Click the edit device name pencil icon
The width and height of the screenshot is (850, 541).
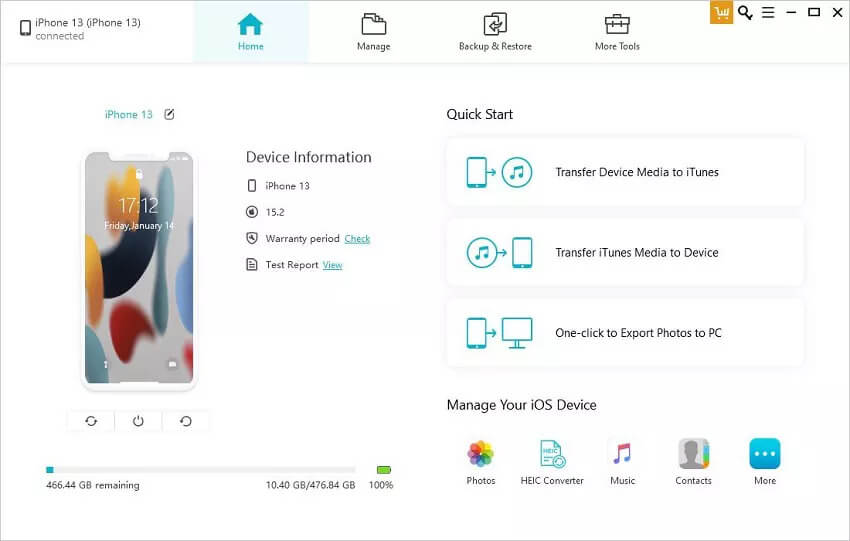click(169, 114)
